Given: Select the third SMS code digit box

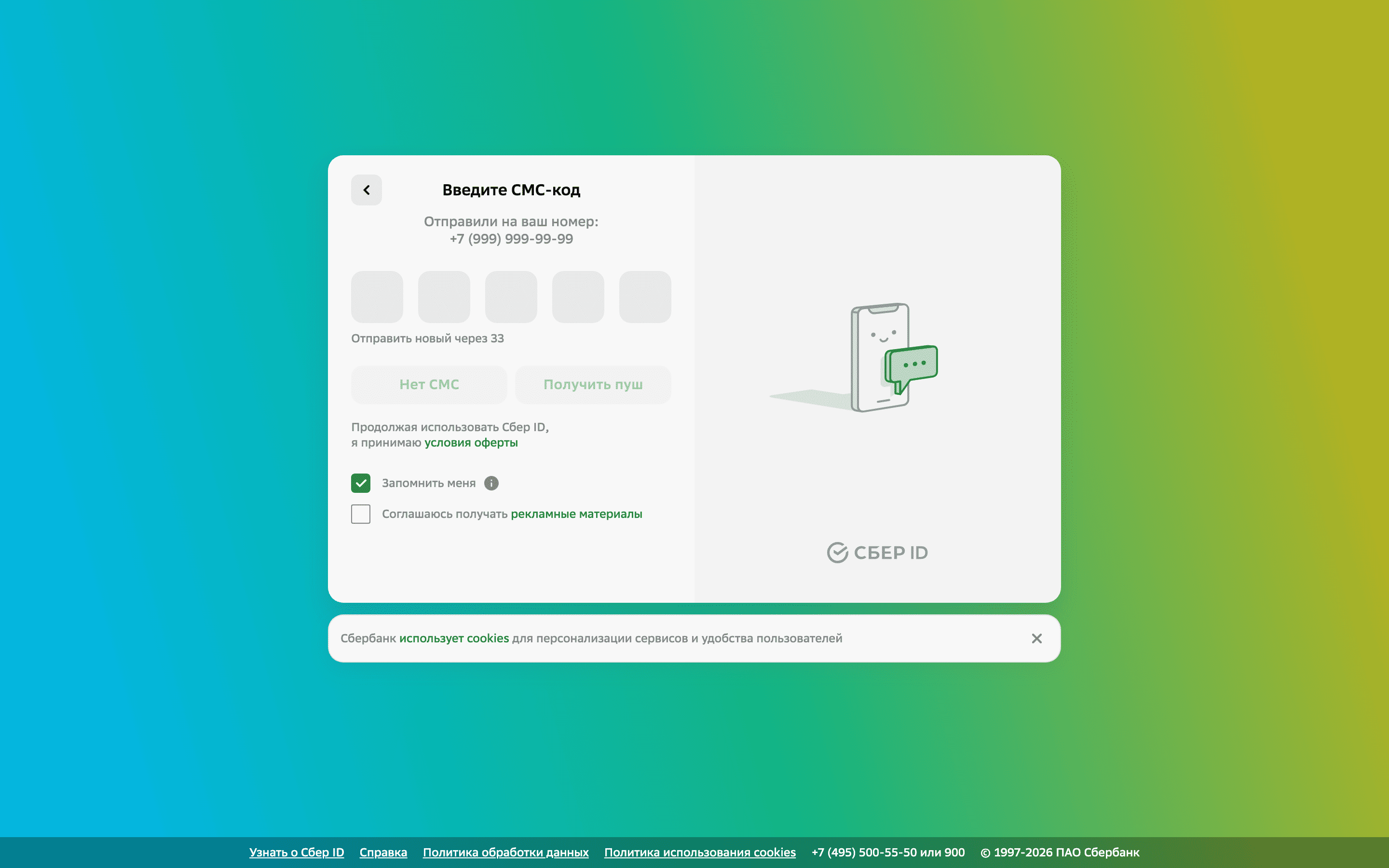Looking at the screenshot, I should pos(511,297).
